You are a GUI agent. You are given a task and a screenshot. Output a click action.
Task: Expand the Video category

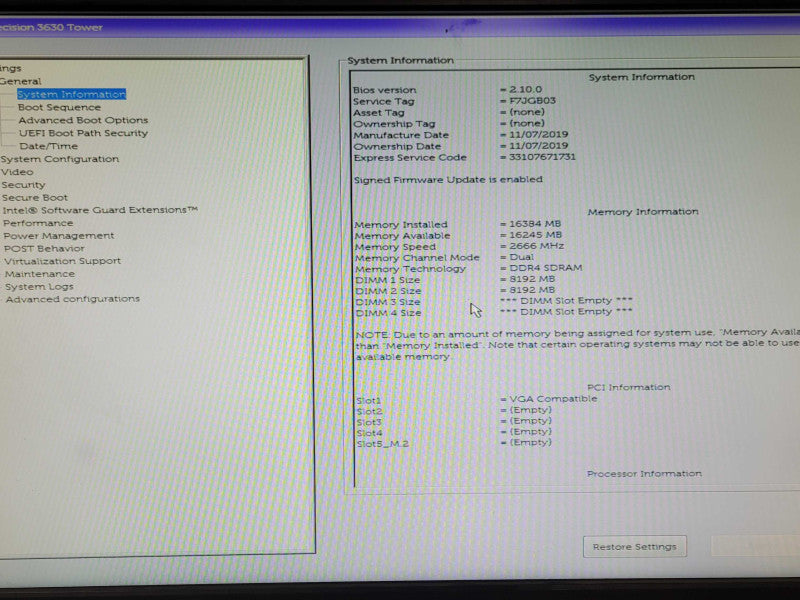click(17, 172)
